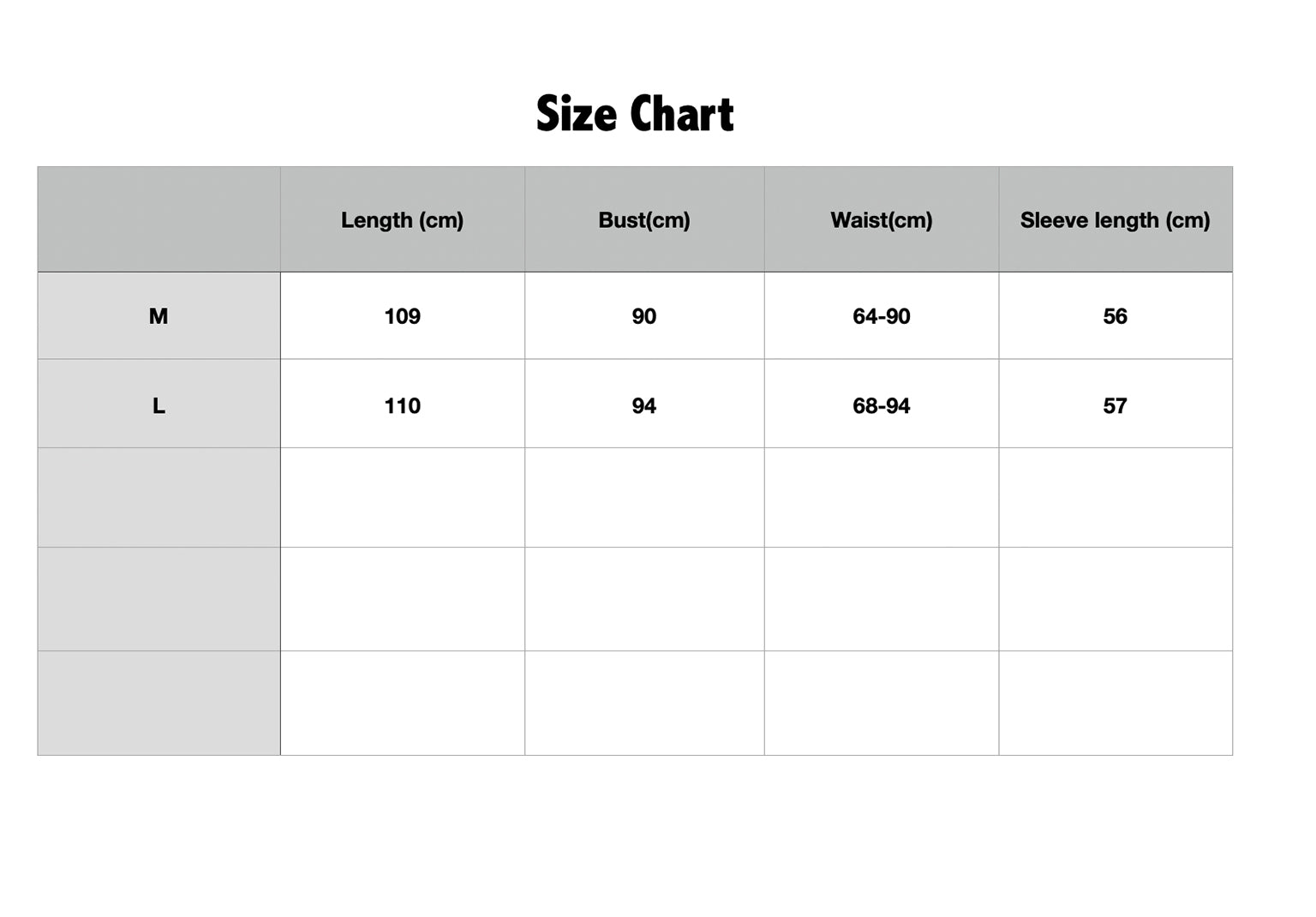Click the empty cell directly below 57

(x=1115, y=497)
